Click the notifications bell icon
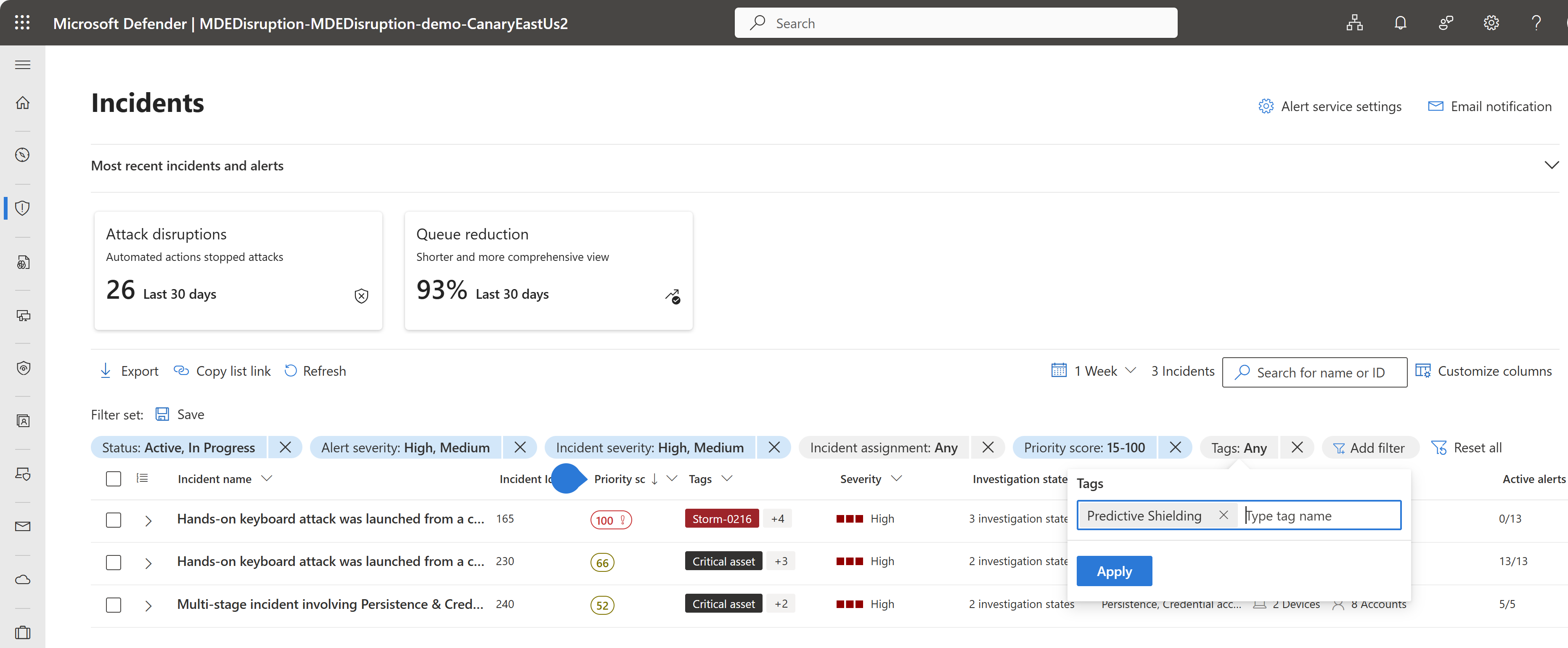 [x=1400, y=23]
